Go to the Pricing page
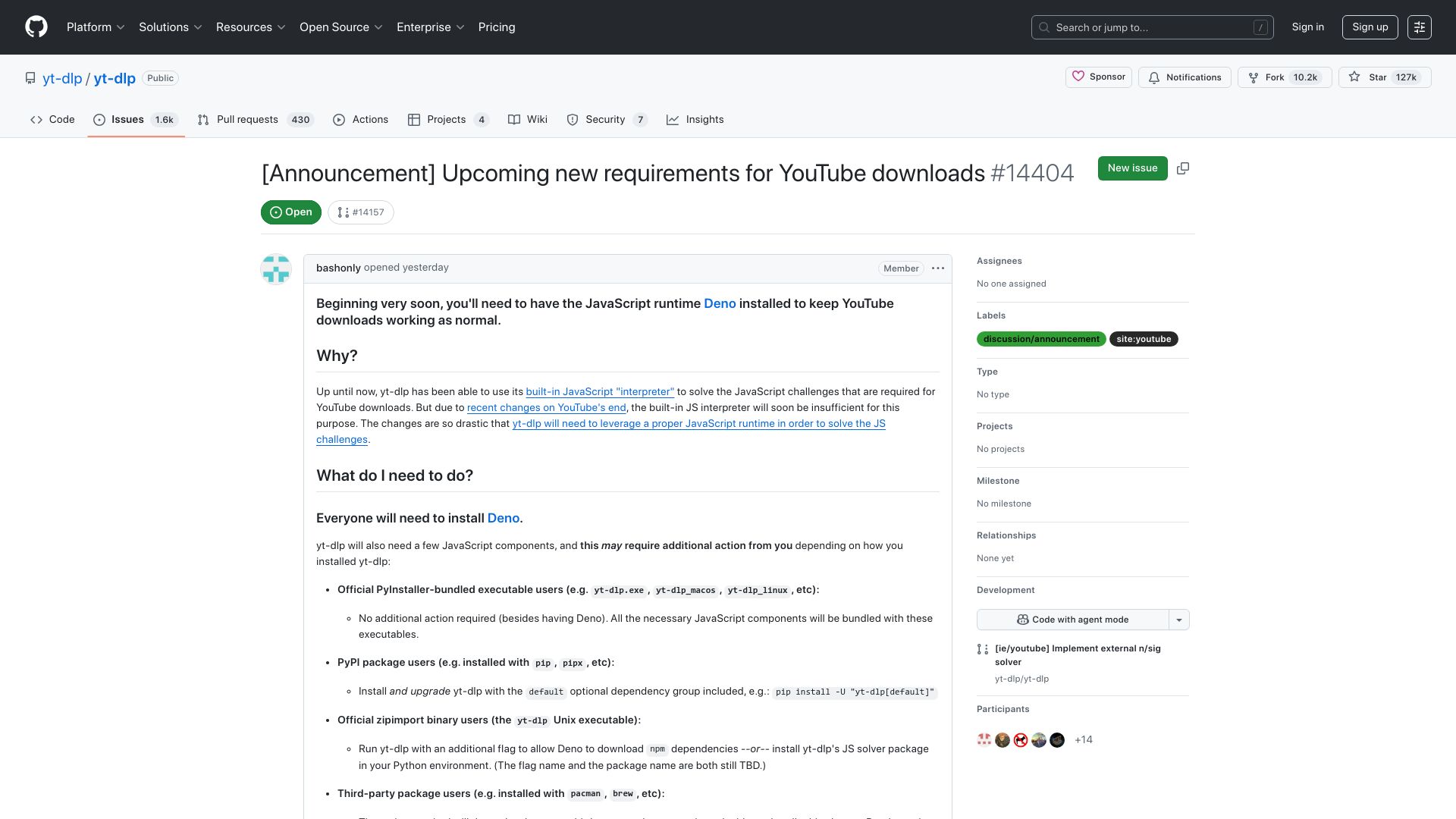The height and width of the screenshot is (819, 1456). click(497, 27)
